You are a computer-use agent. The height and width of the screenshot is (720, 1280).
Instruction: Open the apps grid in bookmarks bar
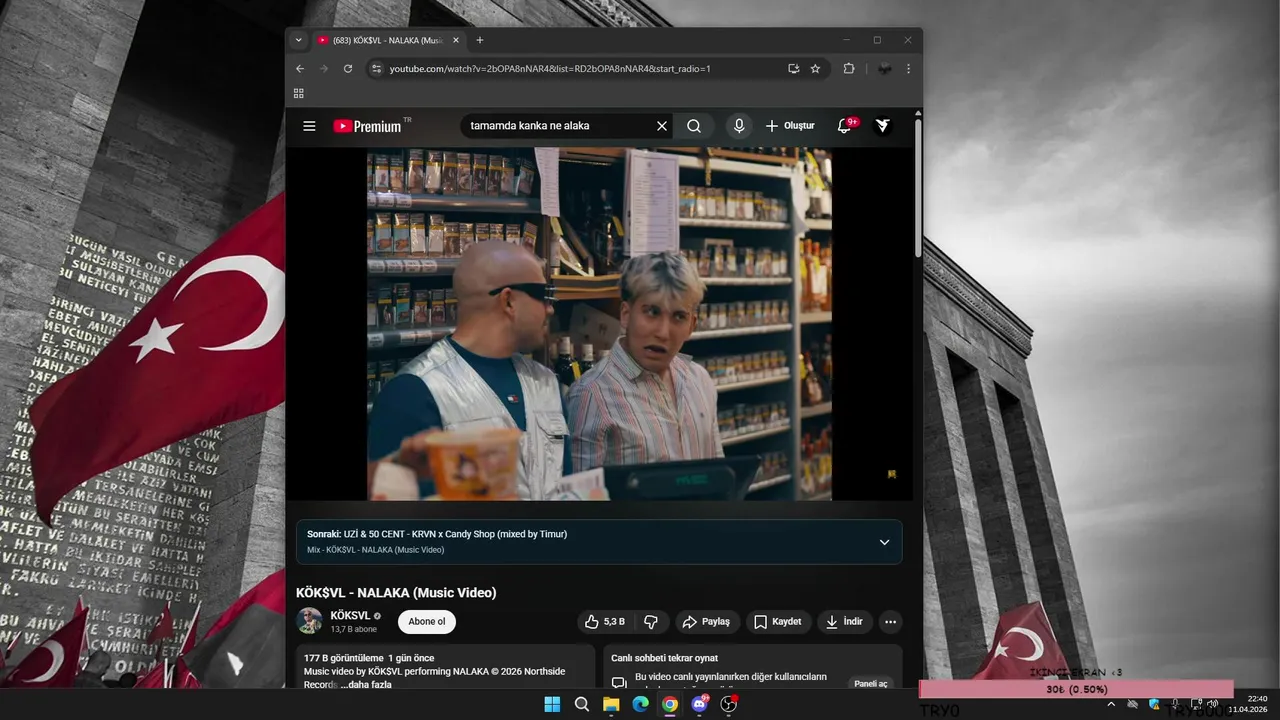(x=298, y=93)
